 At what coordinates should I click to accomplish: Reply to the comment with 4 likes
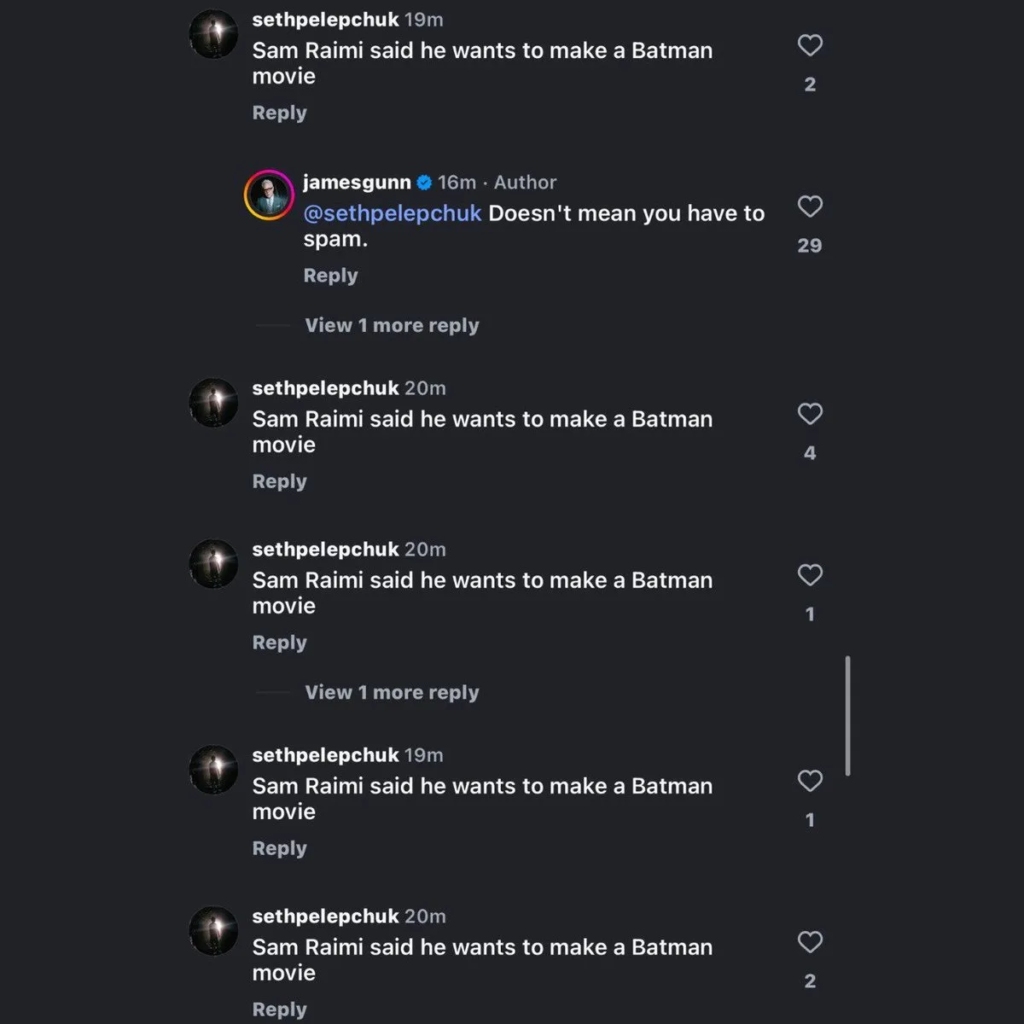[x=279, y=481]
